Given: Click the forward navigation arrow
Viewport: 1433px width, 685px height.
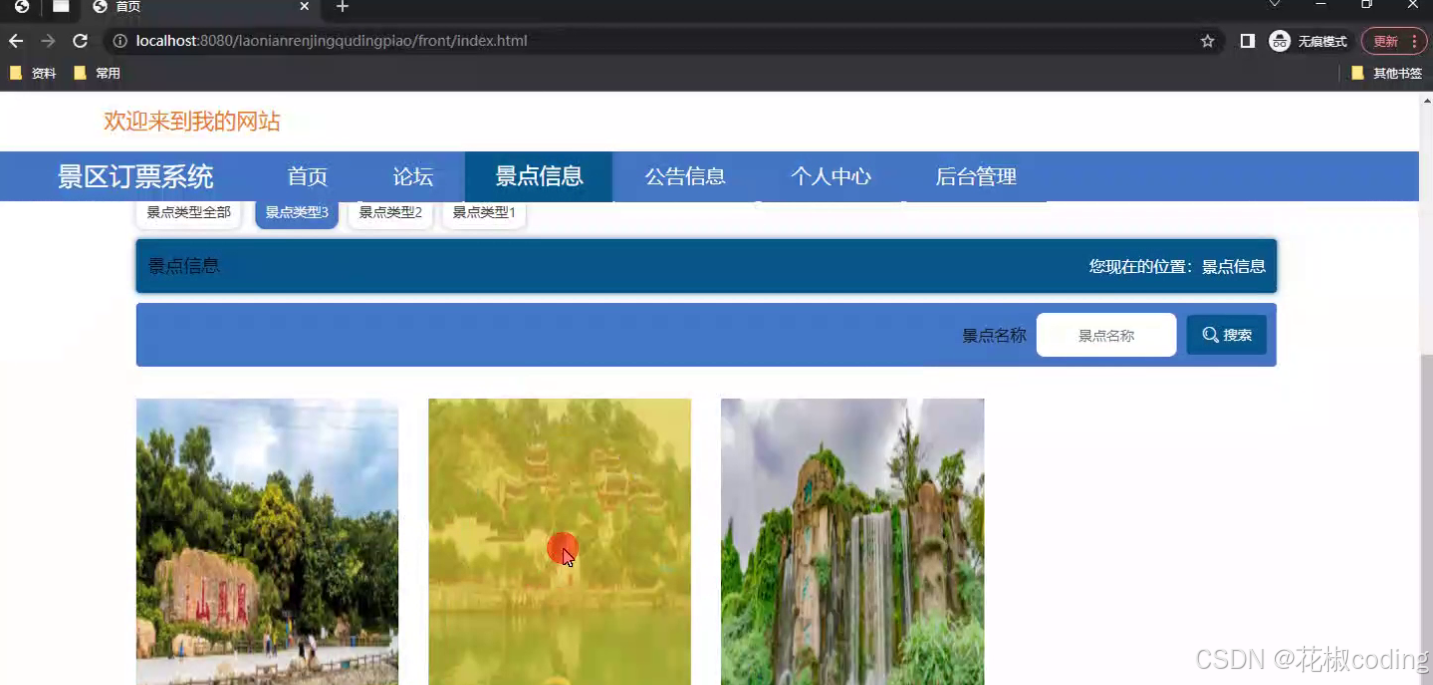Looking at the screenshot, I should pyautogui.click(x=47, y=41).
